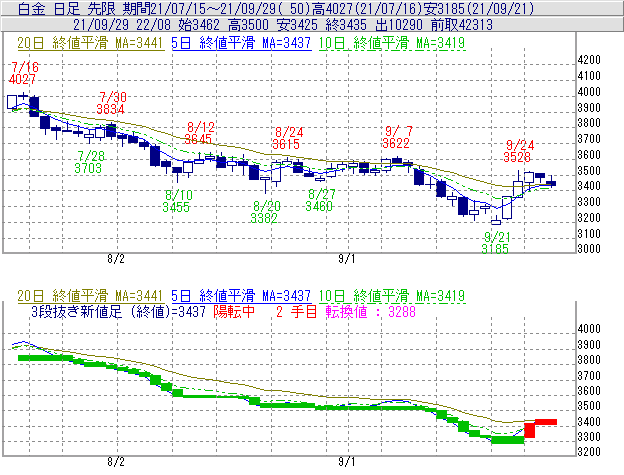The height and width of the screenshot is (475, 624).
Task: Click the 8/20 3382 low label
Action: [x=265, y=212]
